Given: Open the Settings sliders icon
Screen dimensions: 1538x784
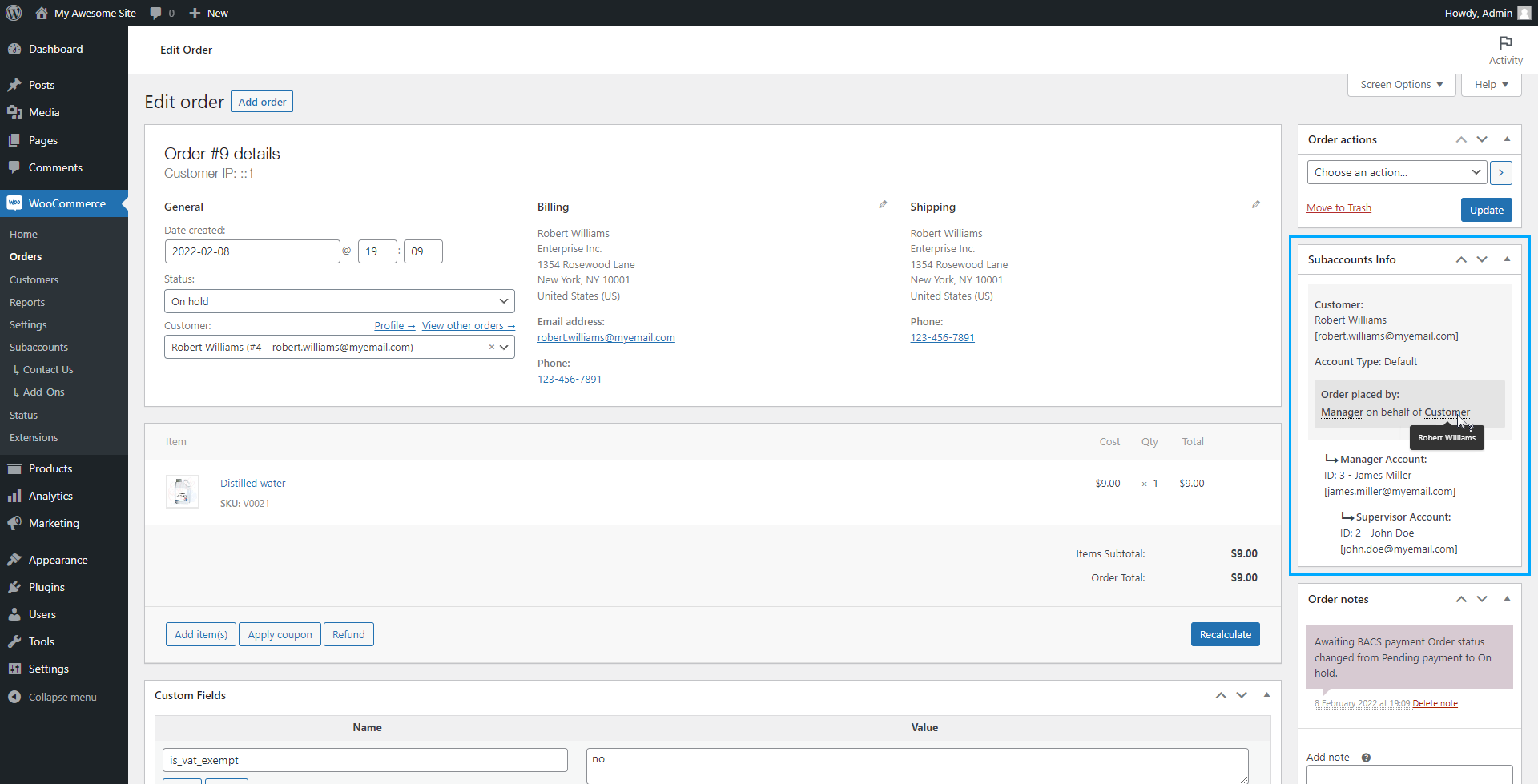Looking at the screenshot, I should coord(14,669).
